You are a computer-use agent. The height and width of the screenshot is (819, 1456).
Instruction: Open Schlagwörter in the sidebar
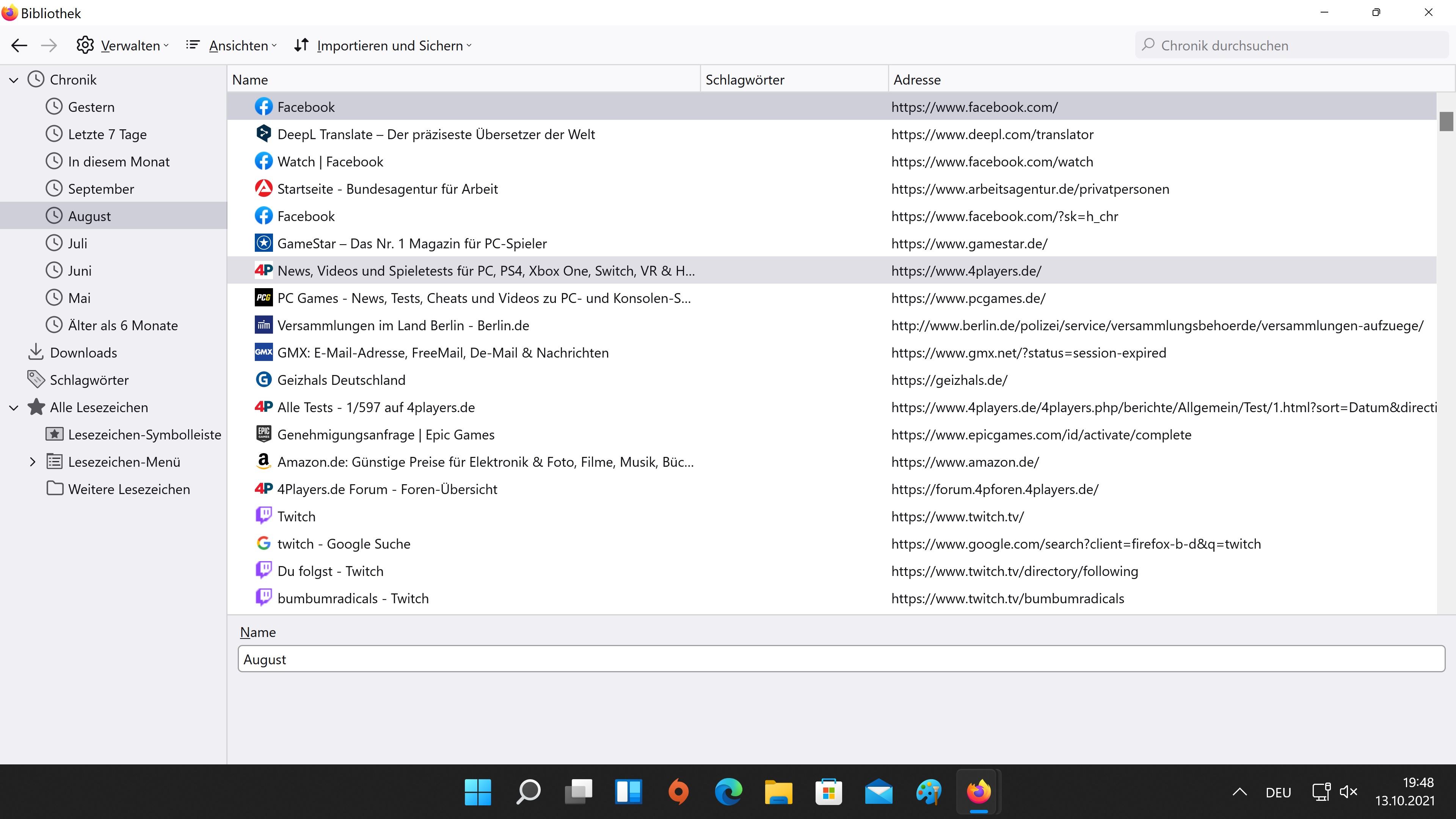click(x=89, y=380)
